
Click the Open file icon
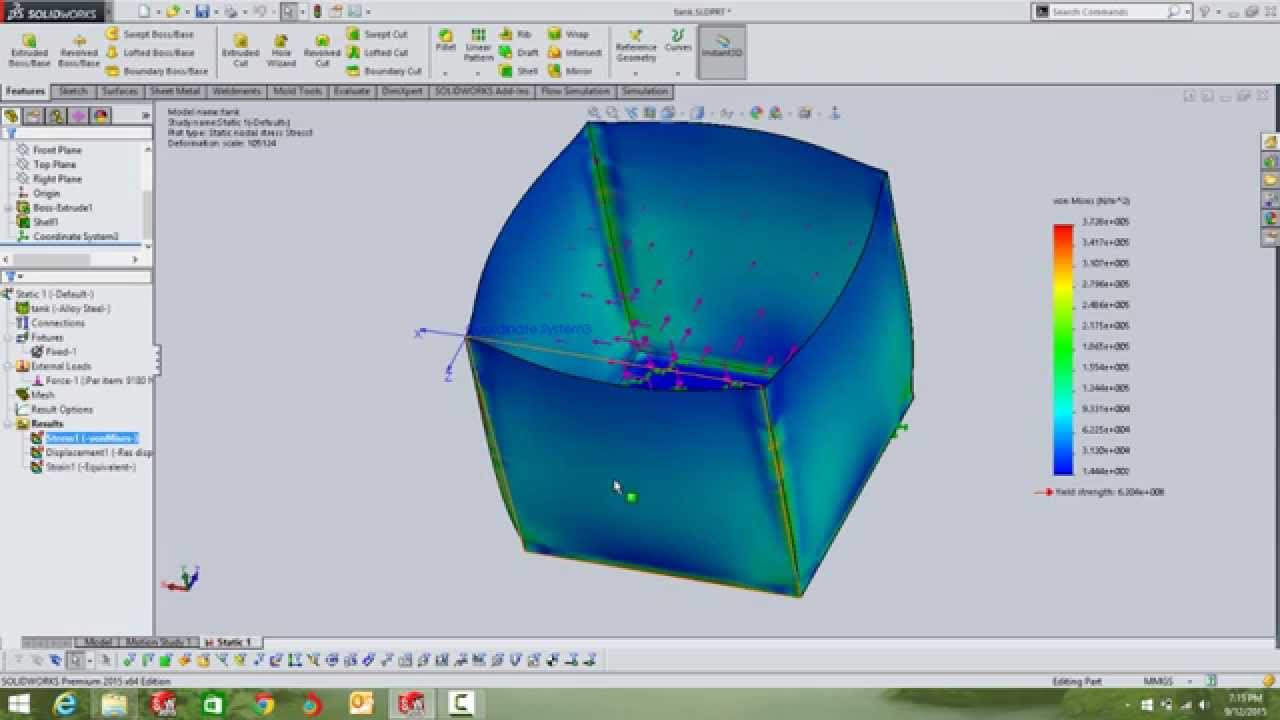173,12
